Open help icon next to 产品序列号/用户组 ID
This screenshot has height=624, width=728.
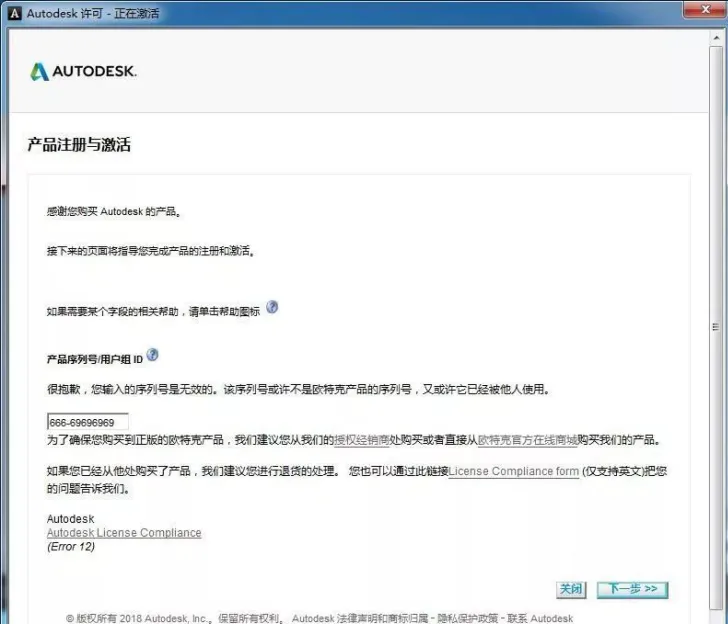pyautogui.click(x=152, y=355)
